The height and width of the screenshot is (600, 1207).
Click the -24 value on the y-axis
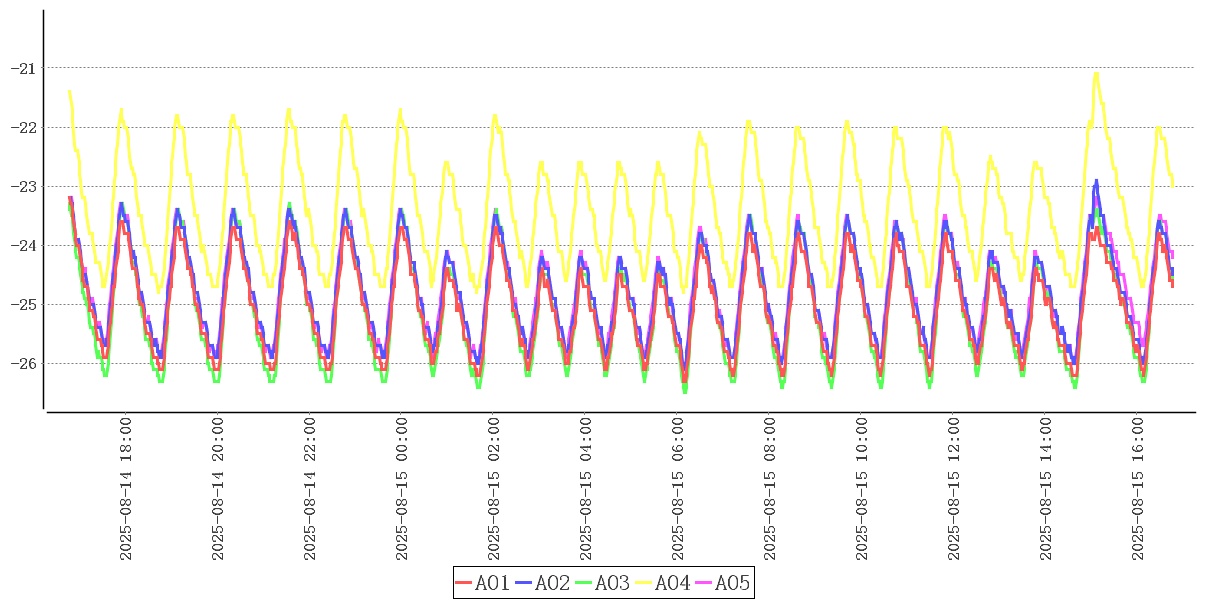pyautogui.click(x=21, y=245)
